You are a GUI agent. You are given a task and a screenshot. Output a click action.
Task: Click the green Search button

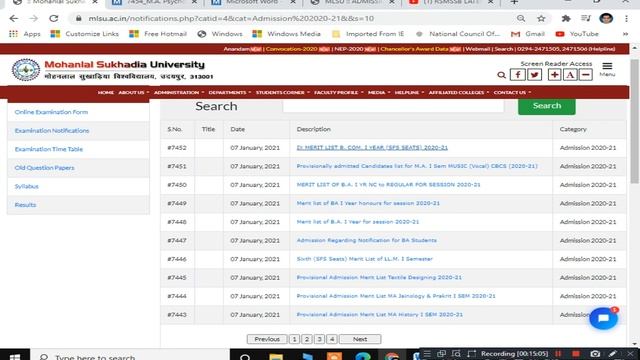pos(547,106)
